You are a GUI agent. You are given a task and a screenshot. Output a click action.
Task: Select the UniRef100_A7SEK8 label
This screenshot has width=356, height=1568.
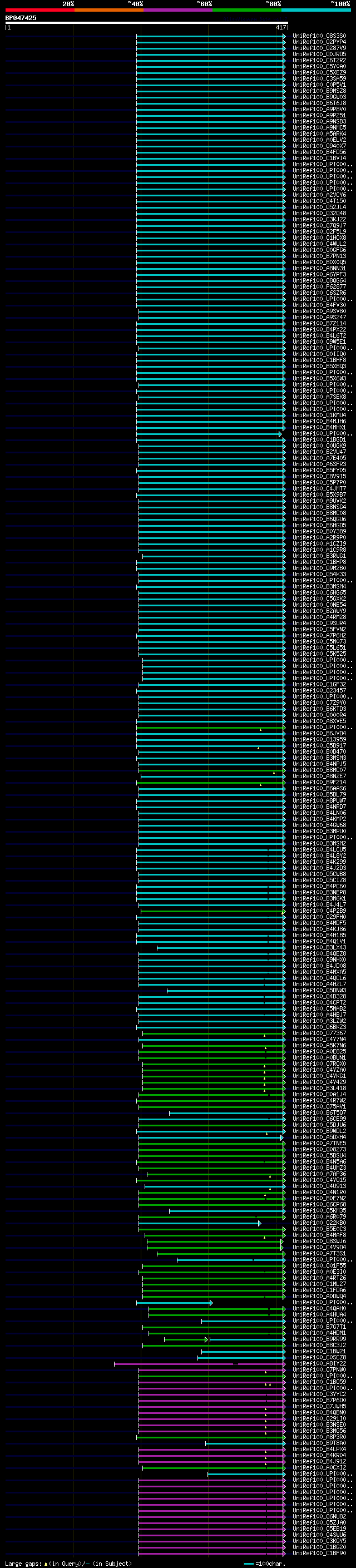point(319,397)
